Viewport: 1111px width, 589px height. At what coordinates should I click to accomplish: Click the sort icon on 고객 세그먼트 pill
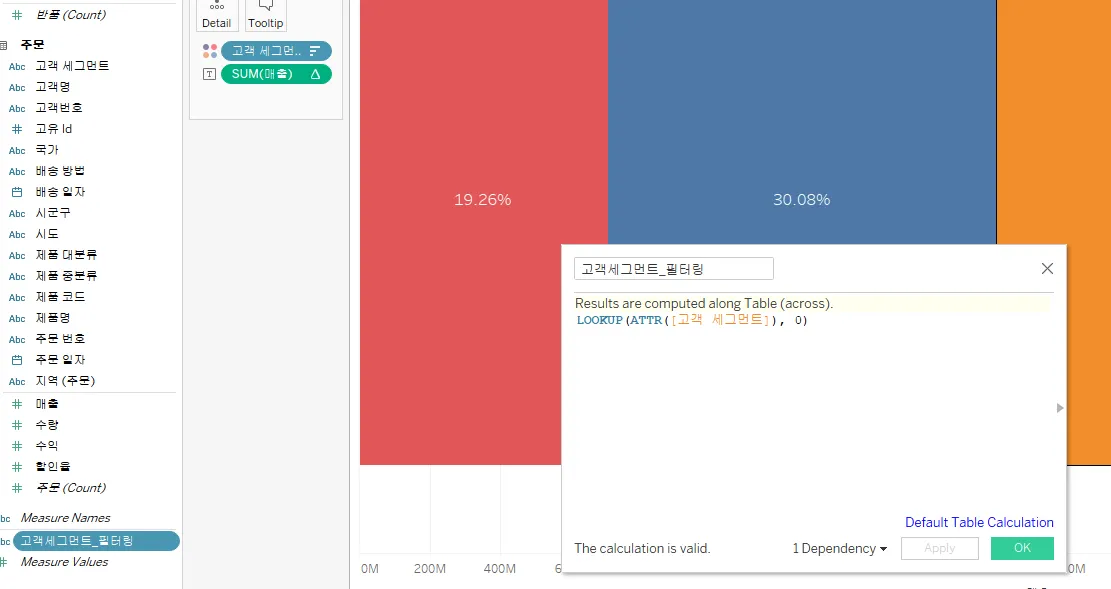click(x=315, y=51)
